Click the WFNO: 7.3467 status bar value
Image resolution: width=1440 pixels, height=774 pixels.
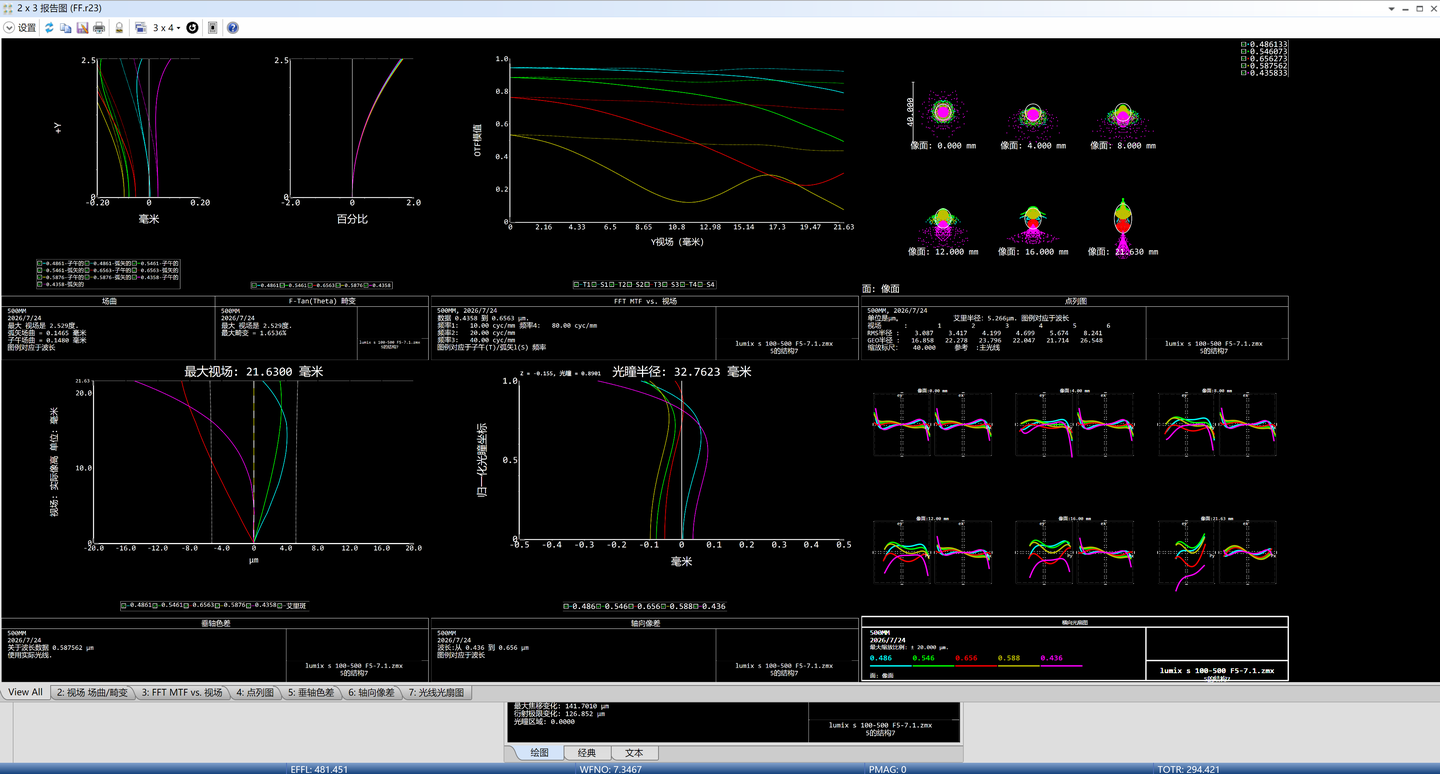click(x=611, y=769)
